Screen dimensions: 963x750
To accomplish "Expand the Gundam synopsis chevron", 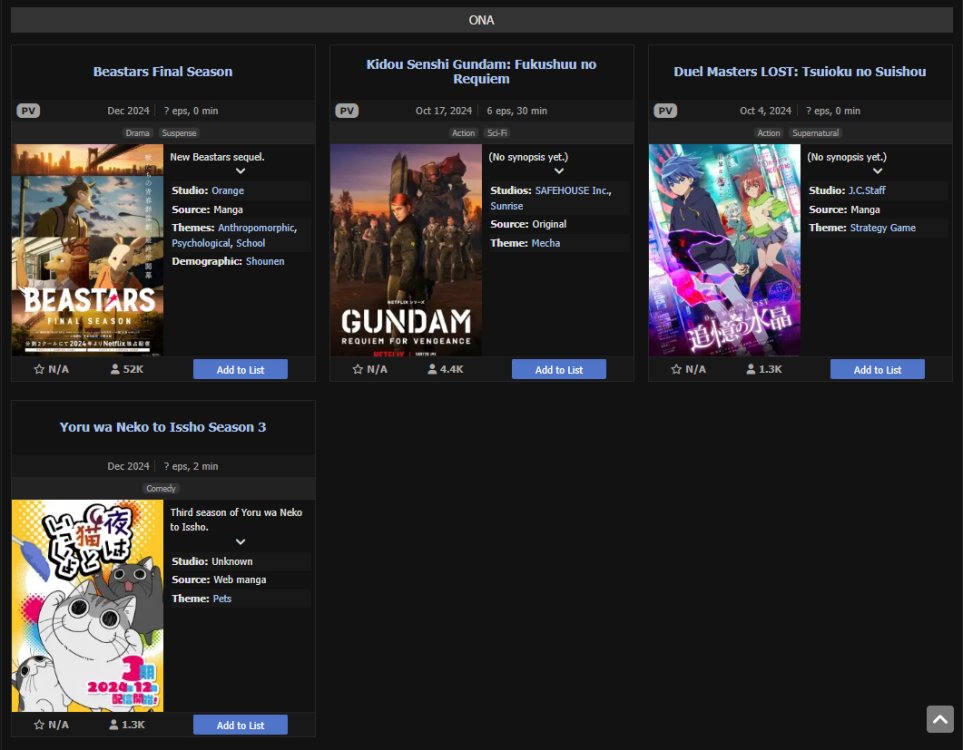I will pyautogui.click(x=559, y=171).
